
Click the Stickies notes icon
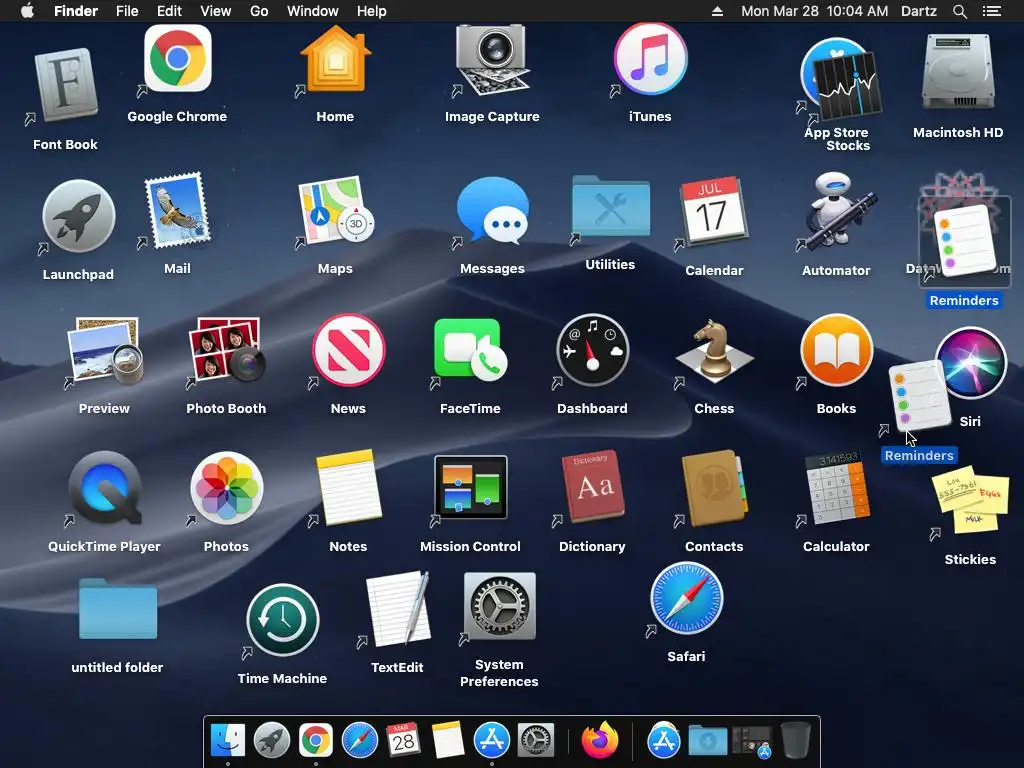[971, 499]
